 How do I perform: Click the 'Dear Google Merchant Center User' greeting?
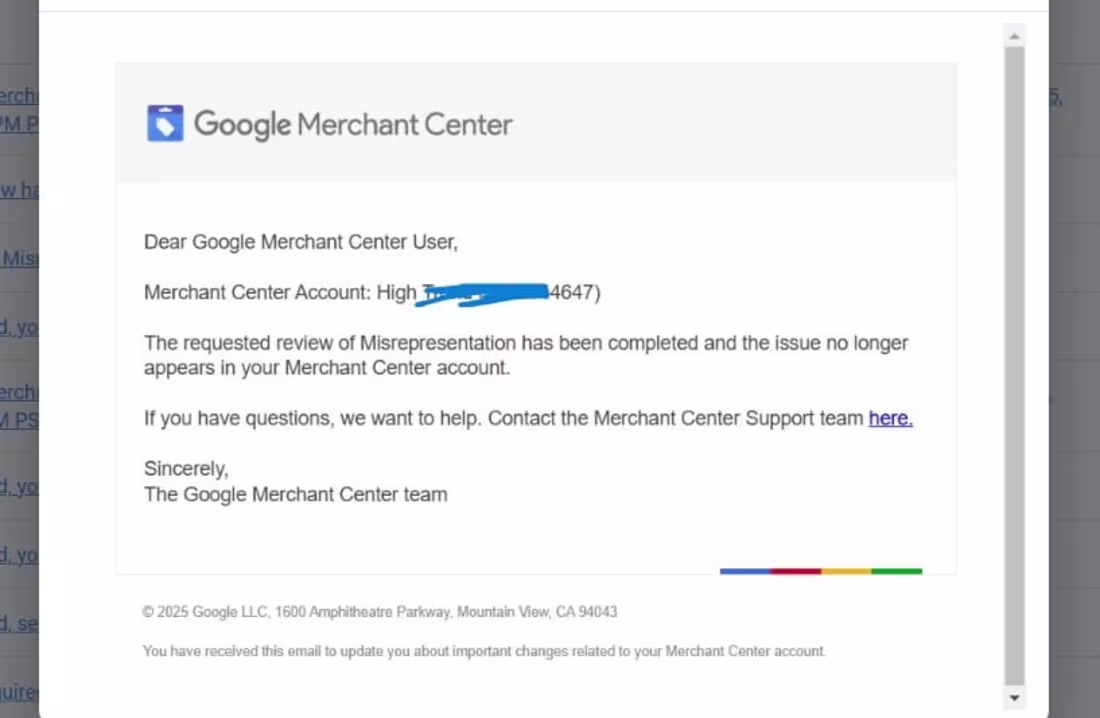pyautogui.click(x=299, y=241)
